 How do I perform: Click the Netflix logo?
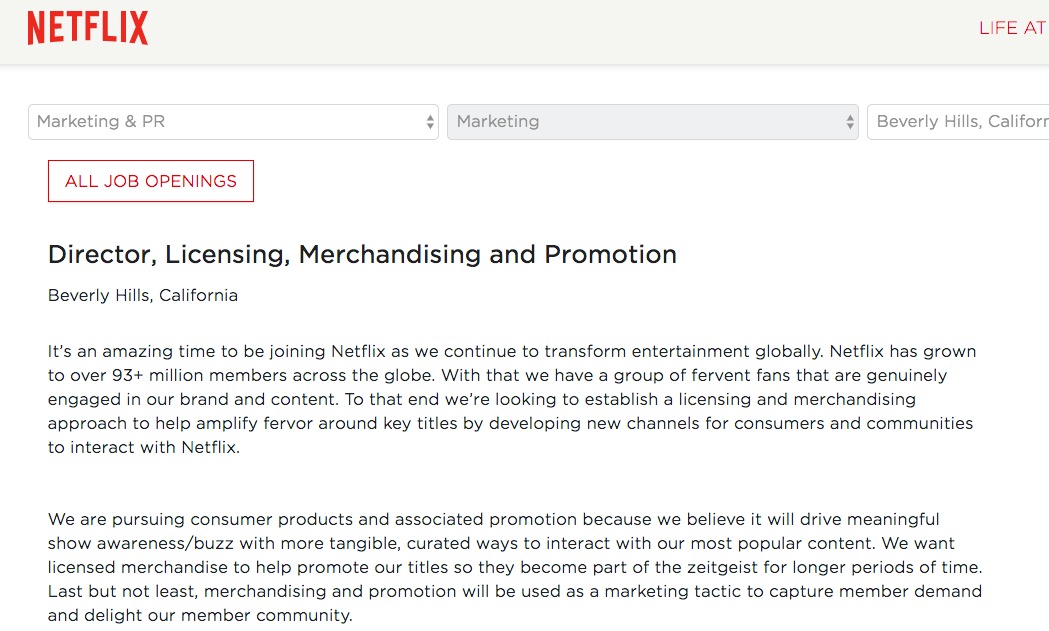point(88,28)
